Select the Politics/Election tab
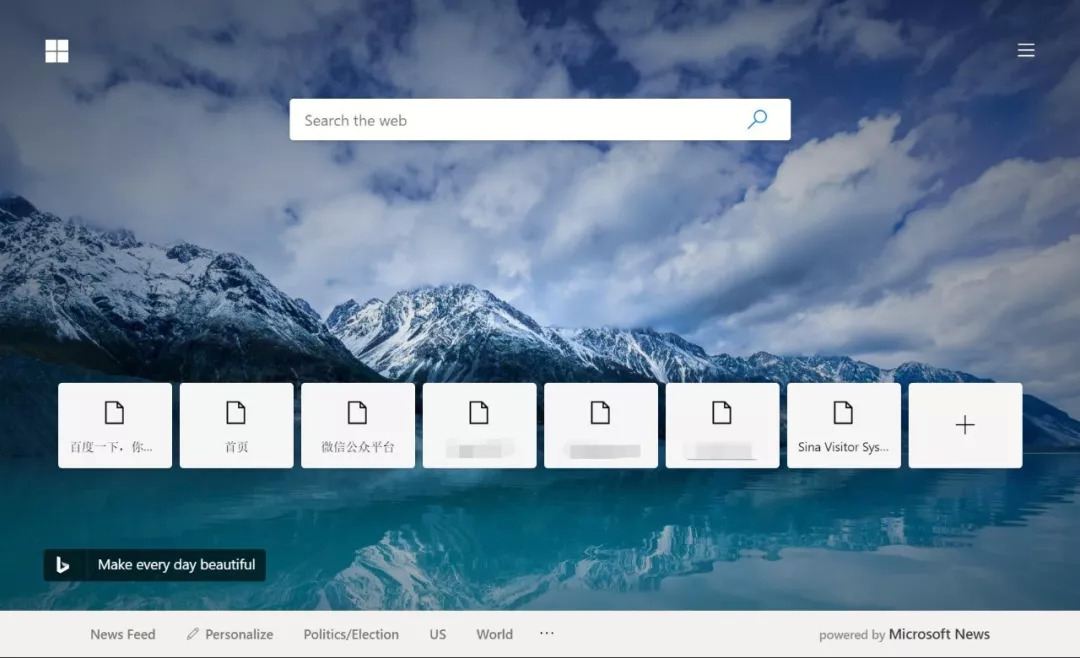The height and width of the screenshot is (658, 1080). 351,635
